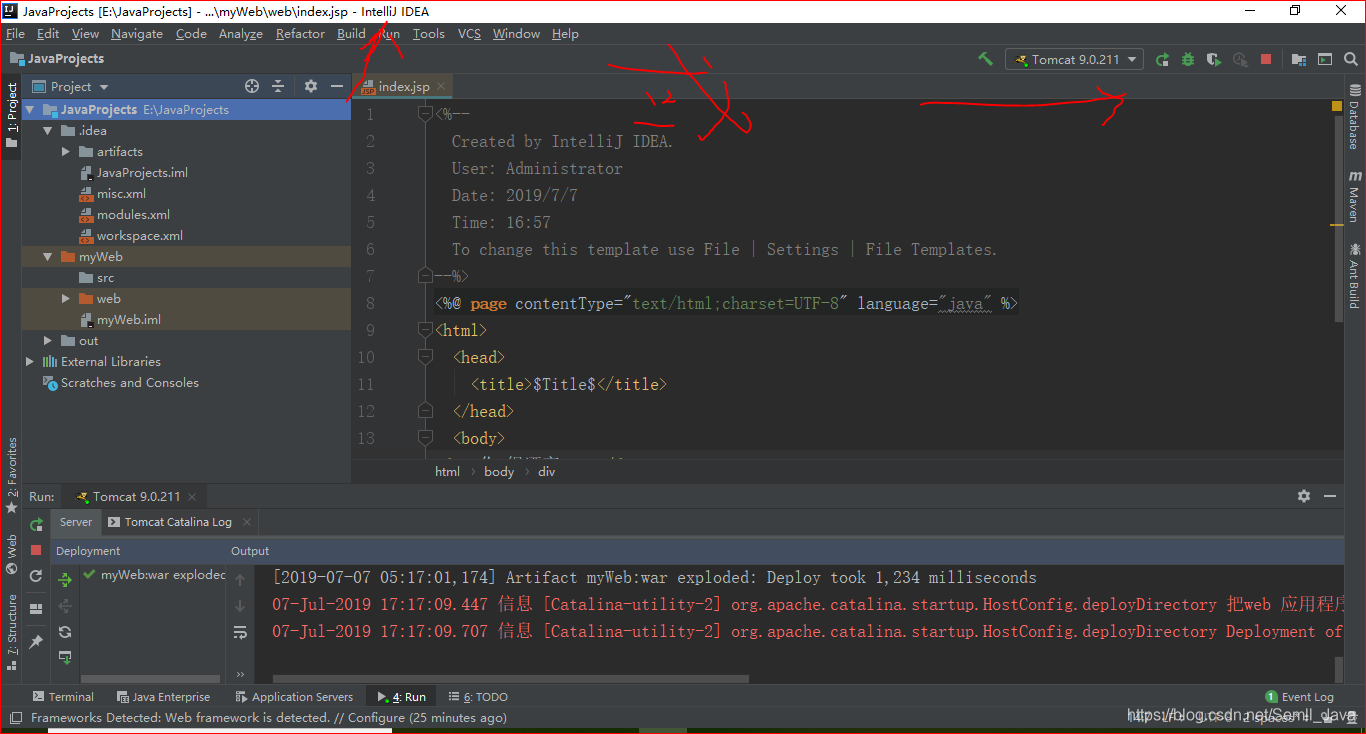This screenshot has height=734, width=1366.
Task: Click the body breadcrumb below the editor
Action: [x=499, y=472]
